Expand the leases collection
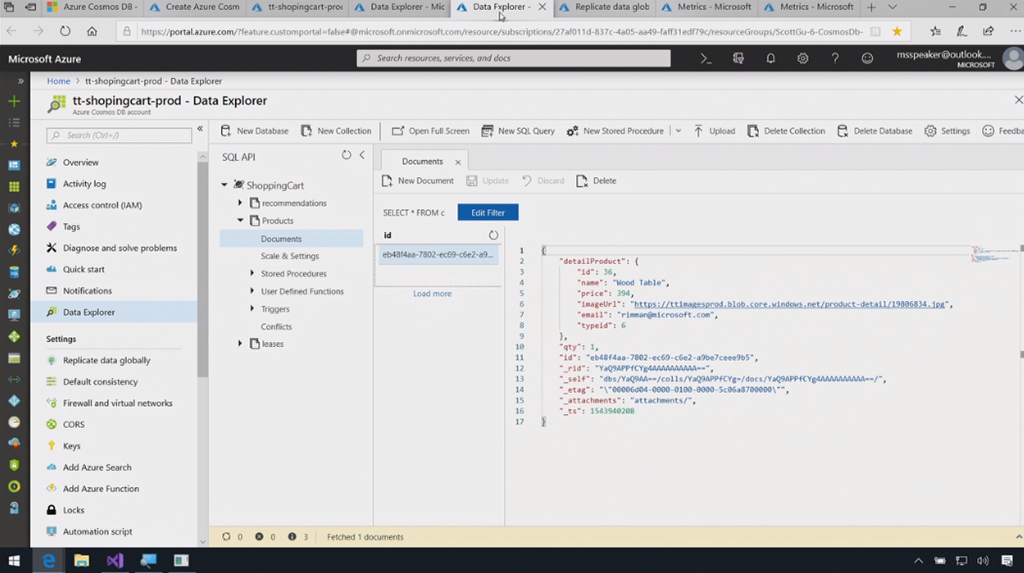1024x573 pixels. pos(241,344)
